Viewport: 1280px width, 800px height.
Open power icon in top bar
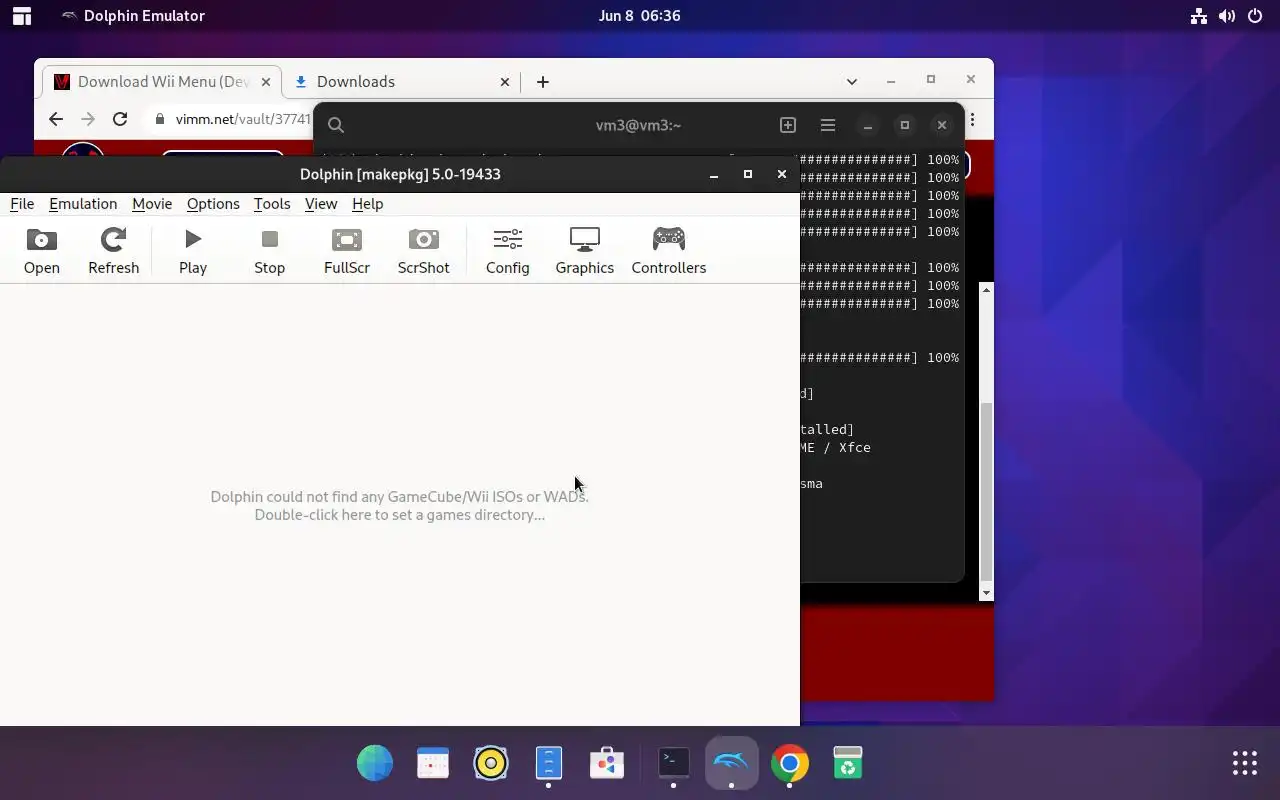(1255, 16)
